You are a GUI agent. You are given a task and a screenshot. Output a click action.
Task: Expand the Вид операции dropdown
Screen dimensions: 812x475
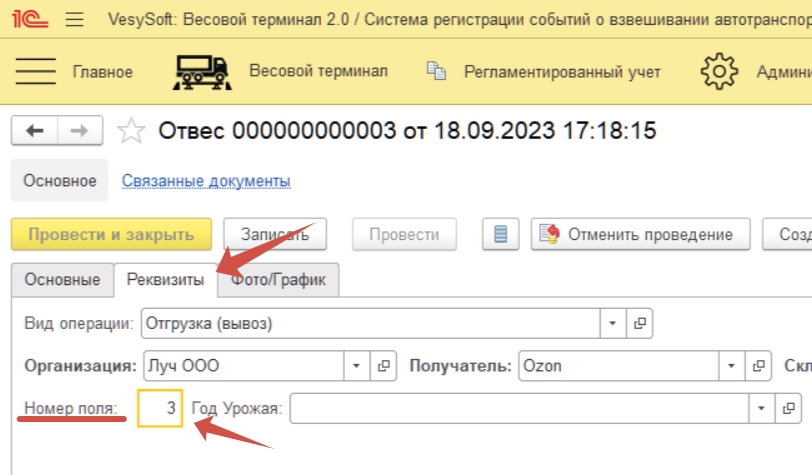pyautogui.click(x=612, y=323)
